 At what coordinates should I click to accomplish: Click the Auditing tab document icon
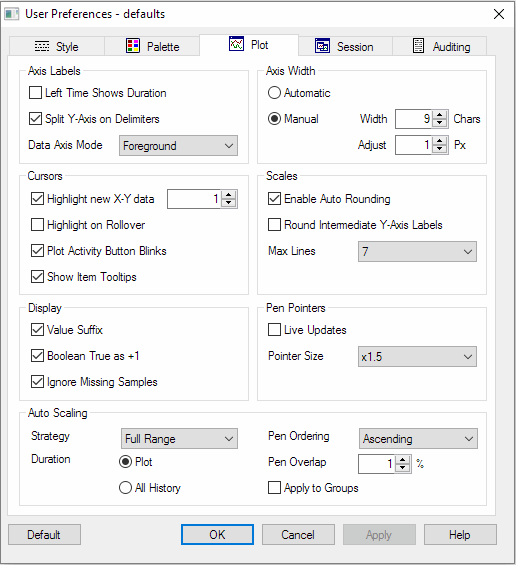pos(418,46)
